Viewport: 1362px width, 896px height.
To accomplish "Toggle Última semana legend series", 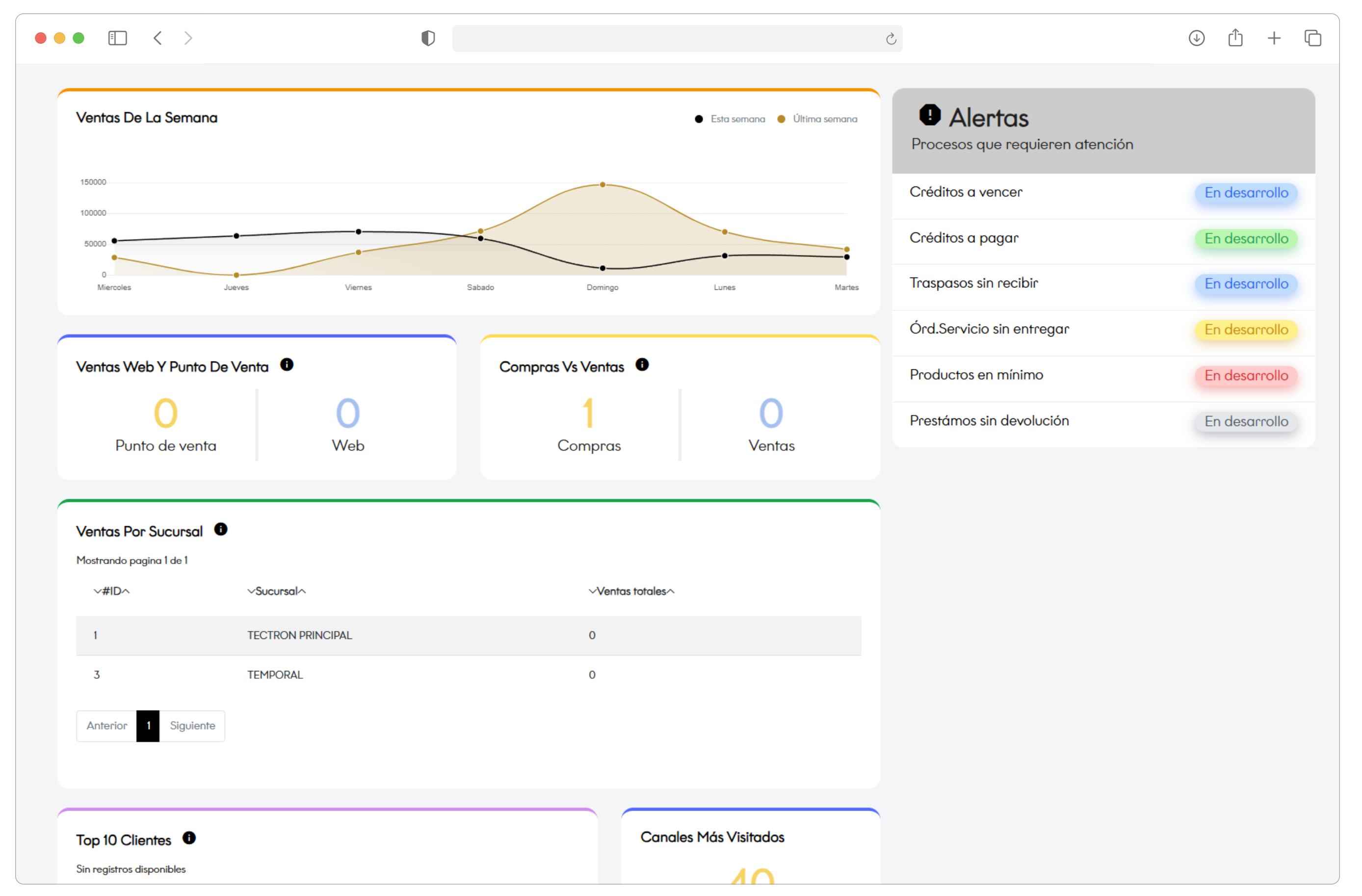I will 817,119.
